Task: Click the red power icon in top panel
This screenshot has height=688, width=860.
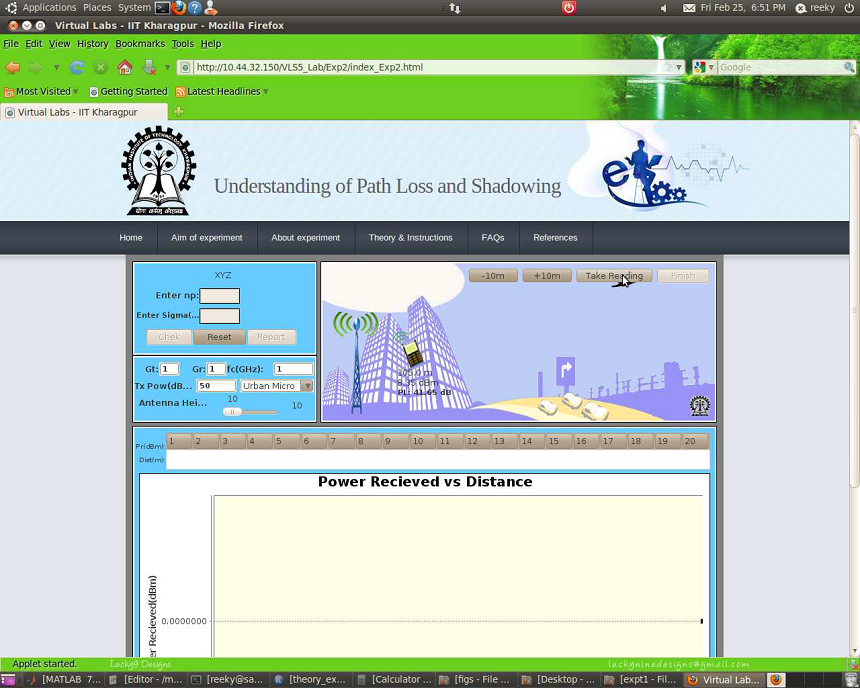Action: pyautogui.click(x=568, y=8)
